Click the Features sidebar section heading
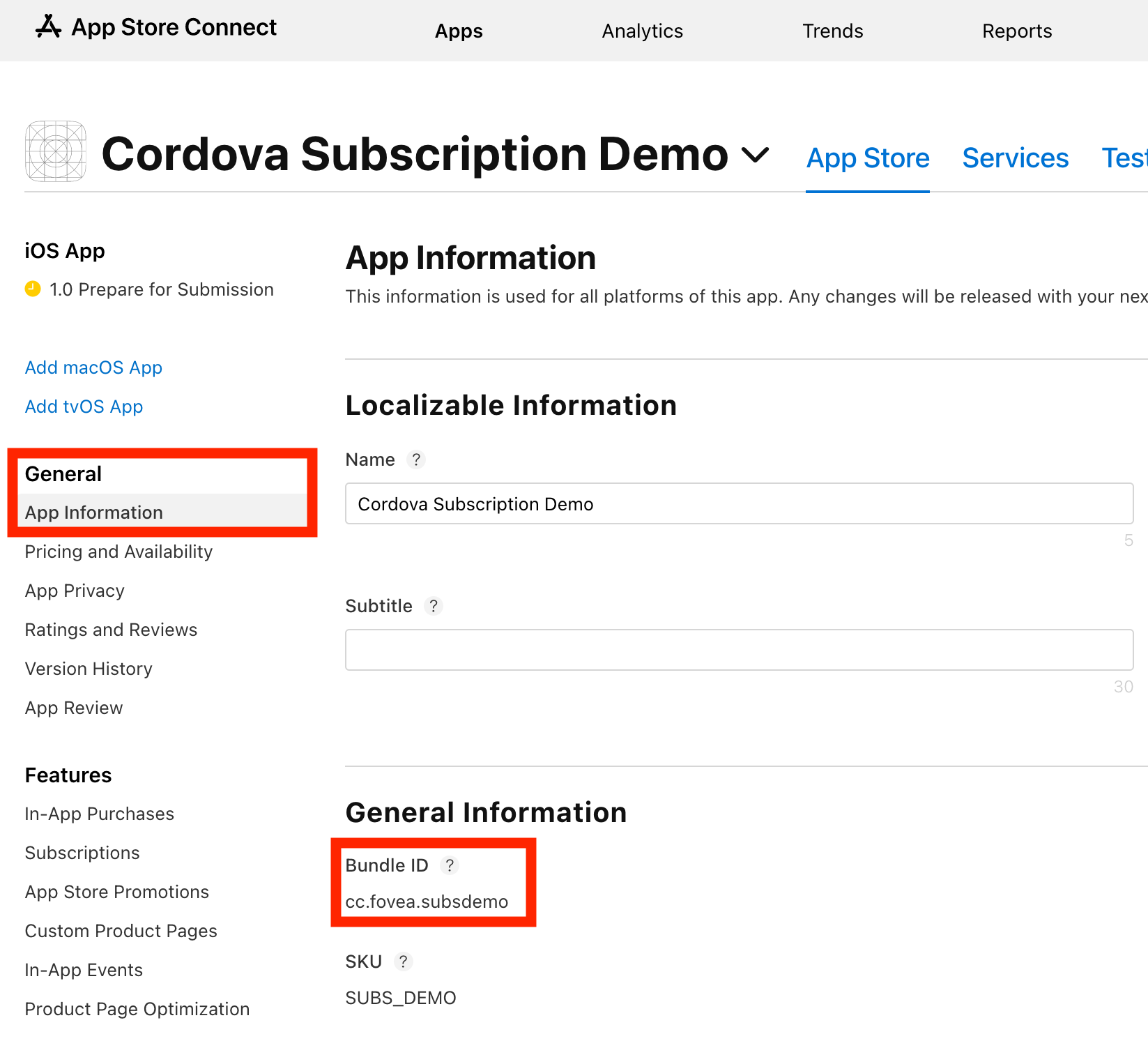1148x1041 pixels. tap(68, 775)
